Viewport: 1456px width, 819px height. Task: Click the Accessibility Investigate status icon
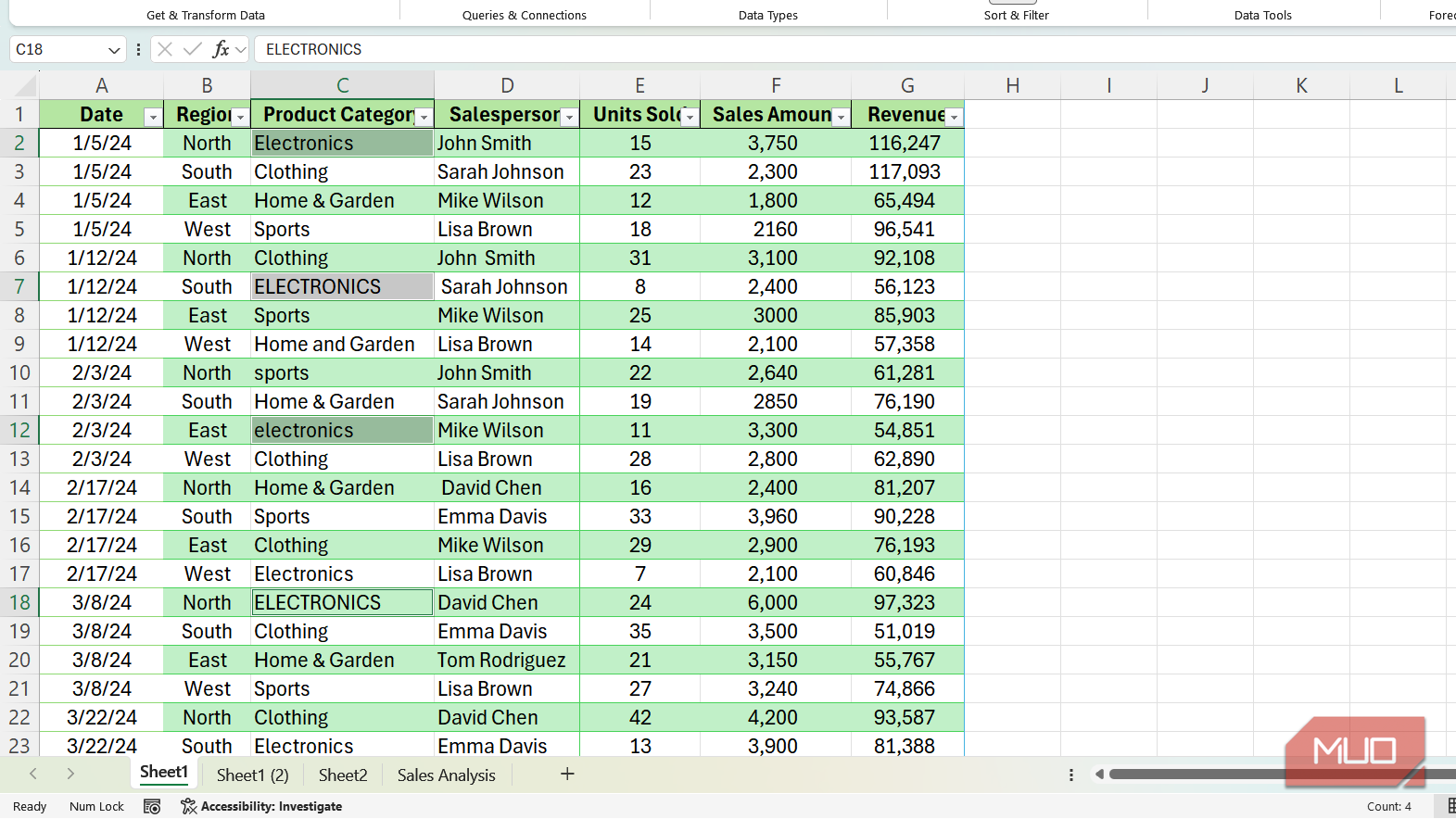coord(188,807)
